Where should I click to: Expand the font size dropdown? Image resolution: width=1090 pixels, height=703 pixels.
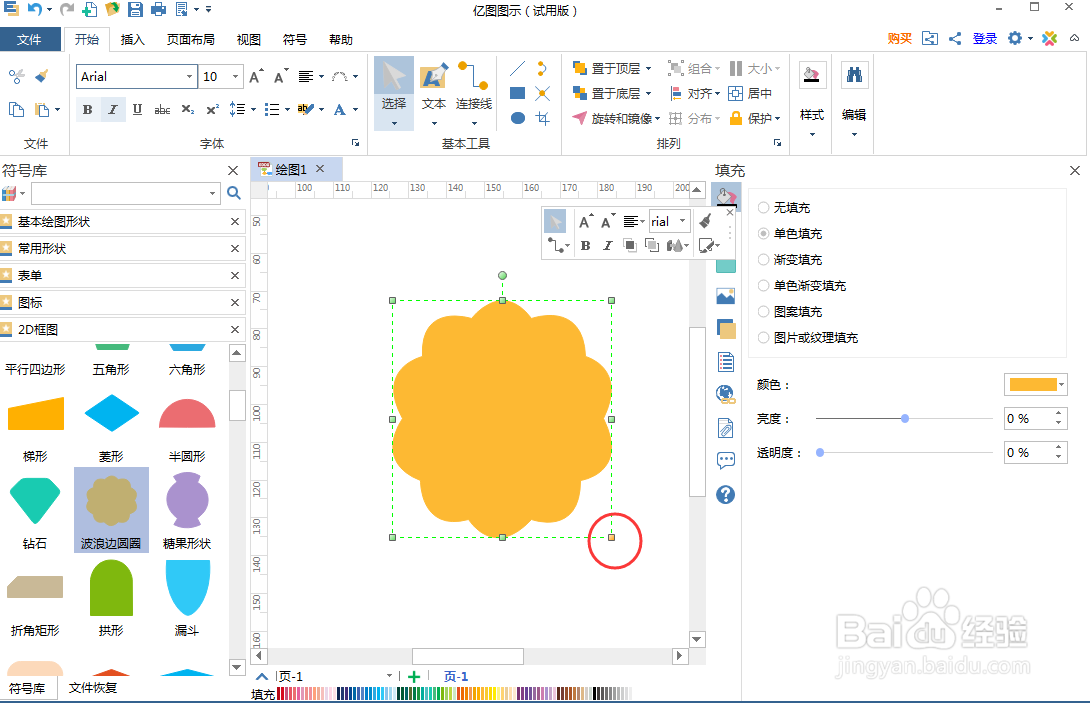point(237,76)
